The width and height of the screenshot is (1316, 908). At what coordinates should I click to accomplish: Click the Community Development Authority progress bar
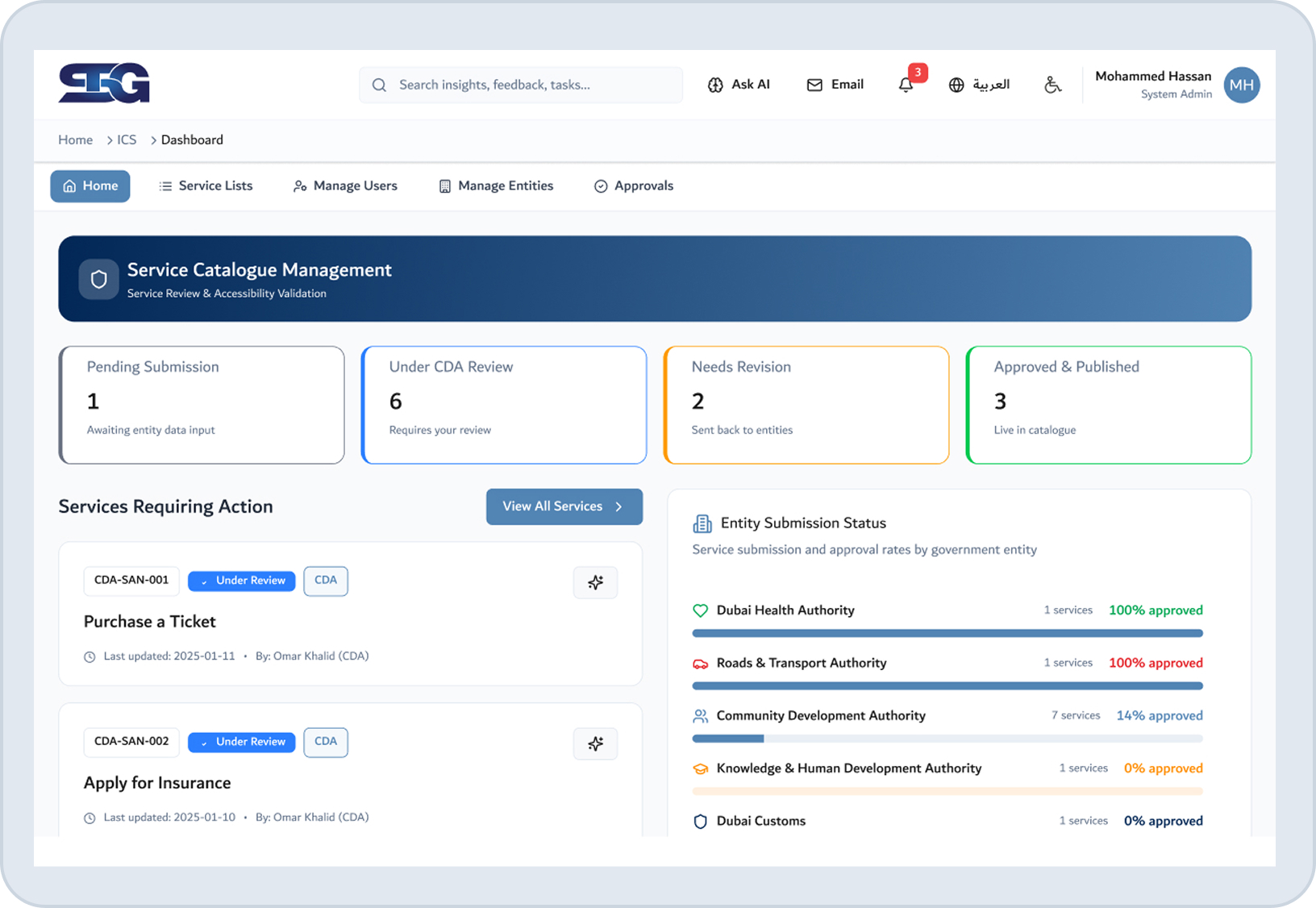[x=947, y=738]
